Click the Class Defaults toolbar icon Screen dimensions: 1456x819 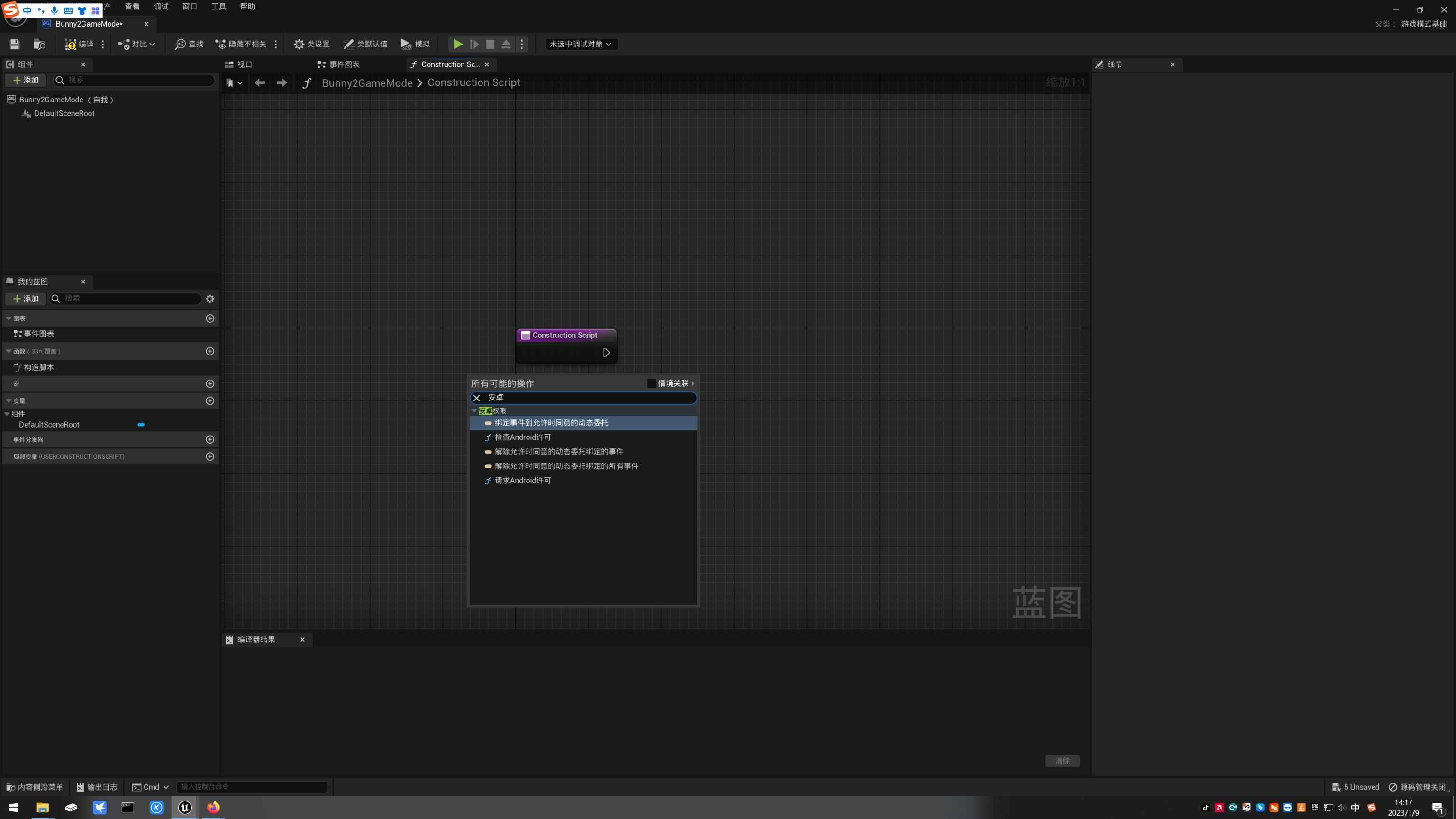(x=349, y=44)
